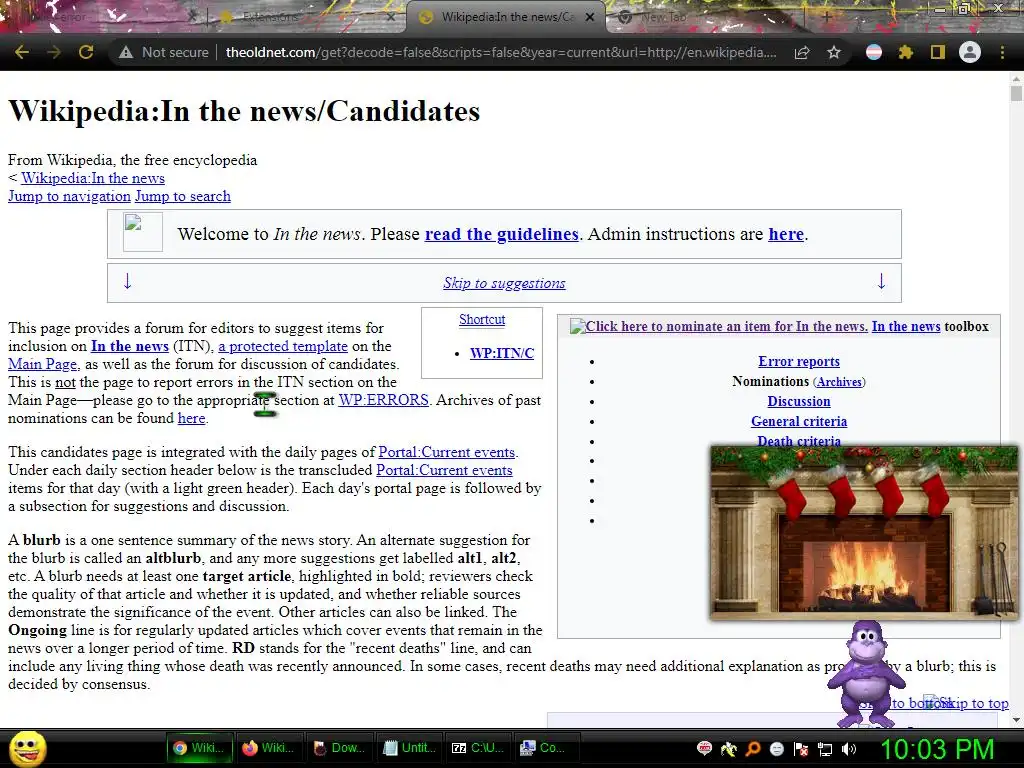Open the Shortcut link
The image size is (1024, 768).
(482, 319)
